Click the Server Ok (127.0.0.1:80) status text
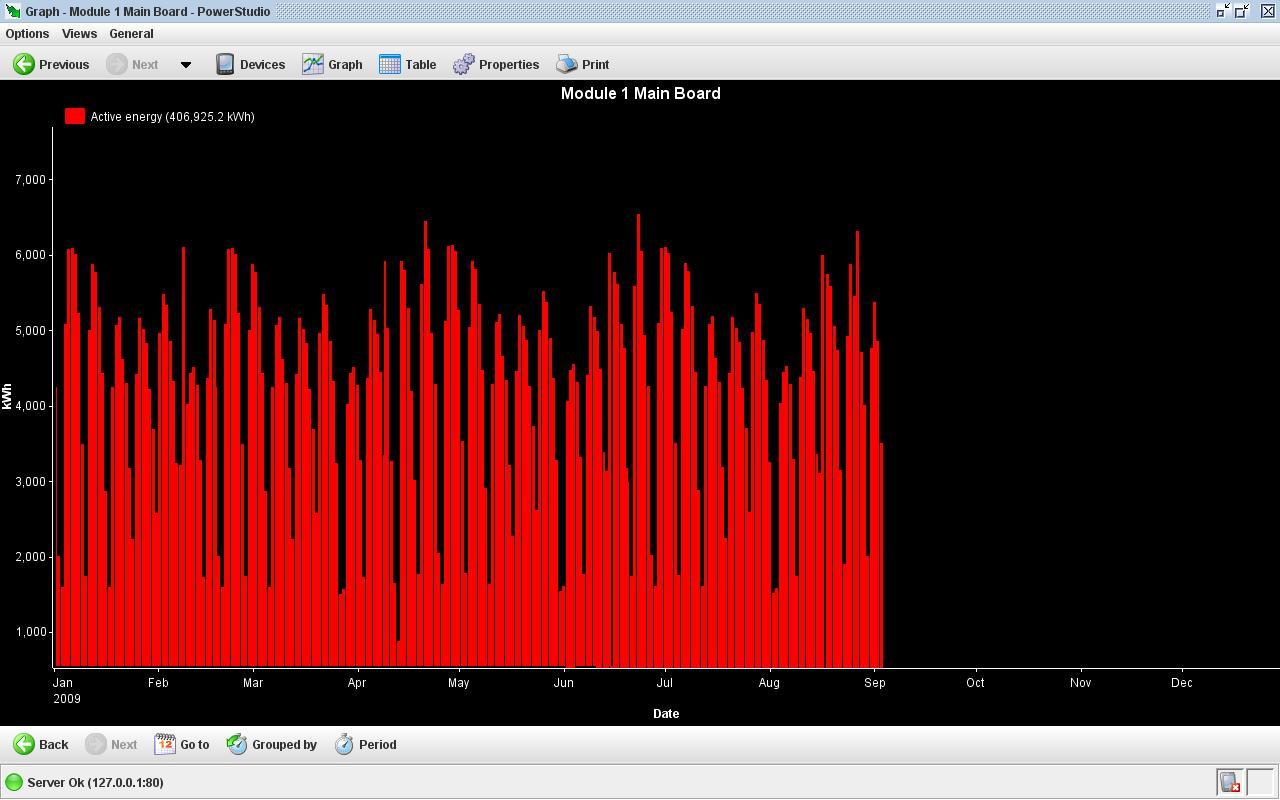Screen dimensions: 1280x800 pos(95,782)
